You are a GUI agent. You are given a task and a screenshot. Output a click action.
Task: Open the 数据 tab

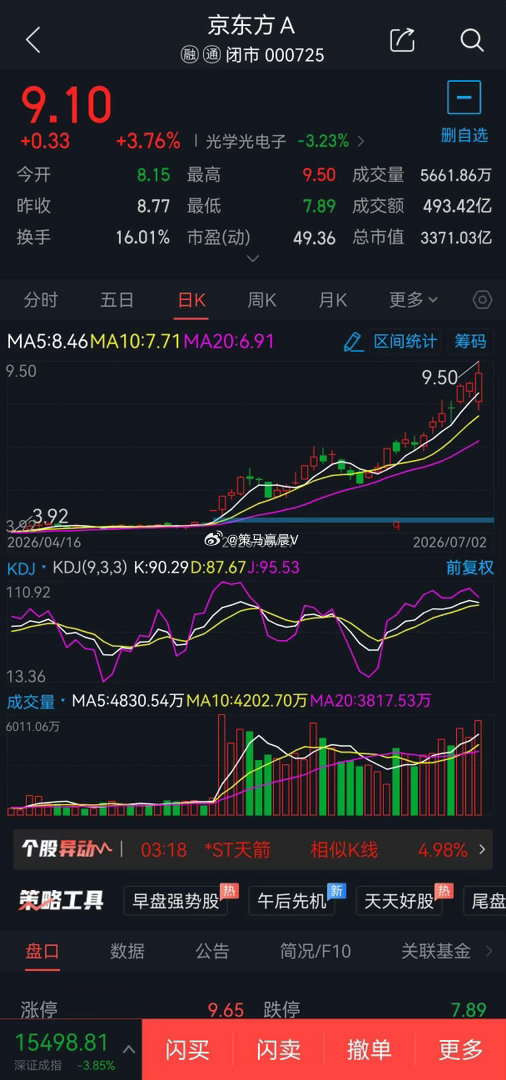[x=127, y=951]
